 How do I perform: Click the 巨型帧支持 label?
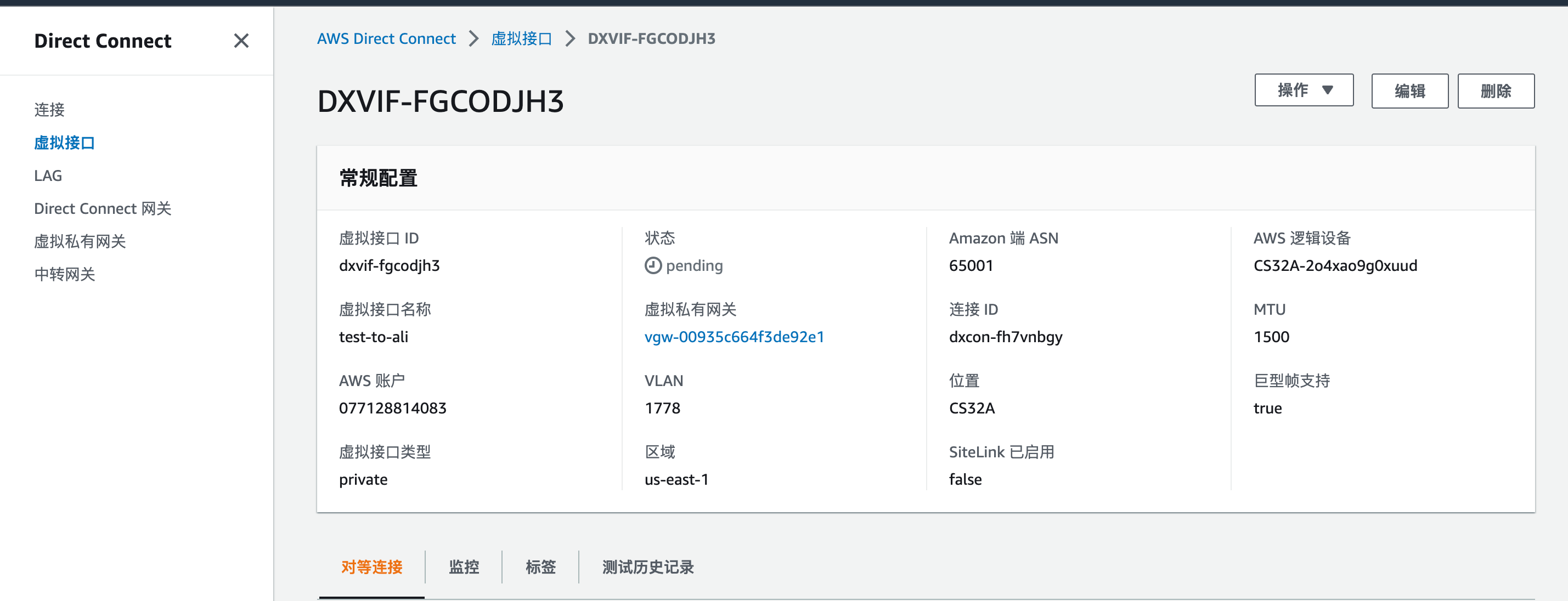tap(1291, 381)
